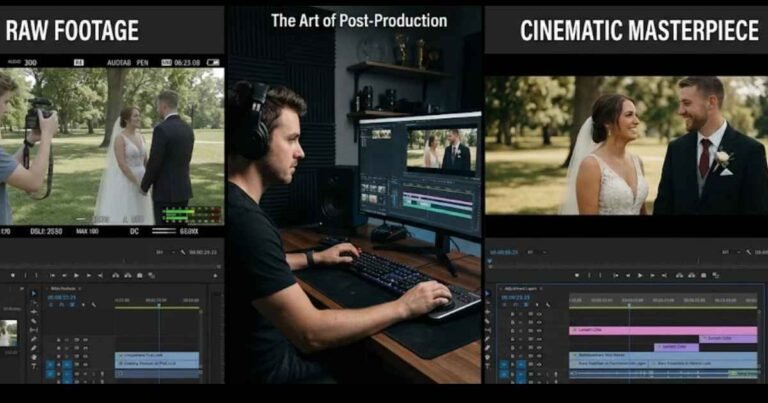Viewport: 768px width, 403px height.
Task: Select the short purple Lumetri clip in the middle
Action: tap(676, 347)
